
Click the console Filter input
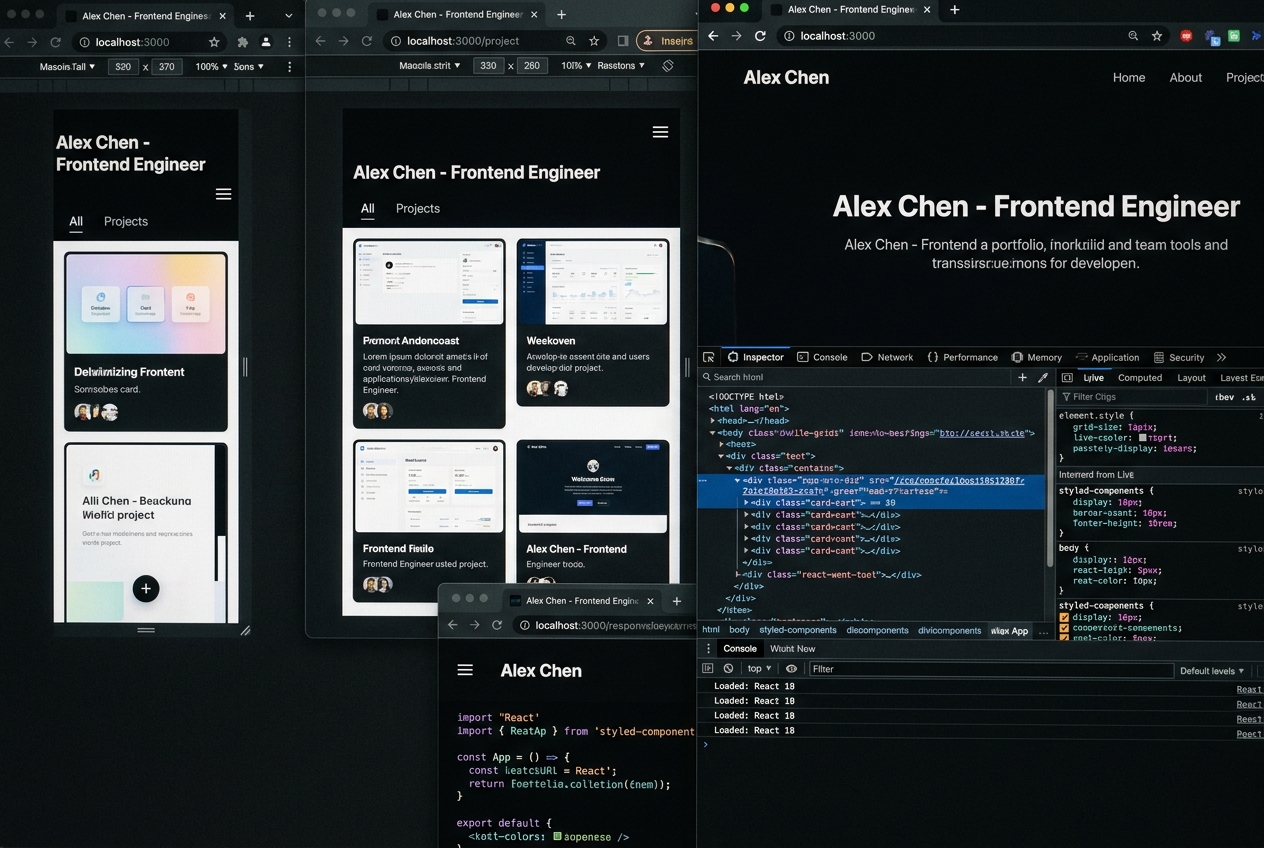[990, 669]
